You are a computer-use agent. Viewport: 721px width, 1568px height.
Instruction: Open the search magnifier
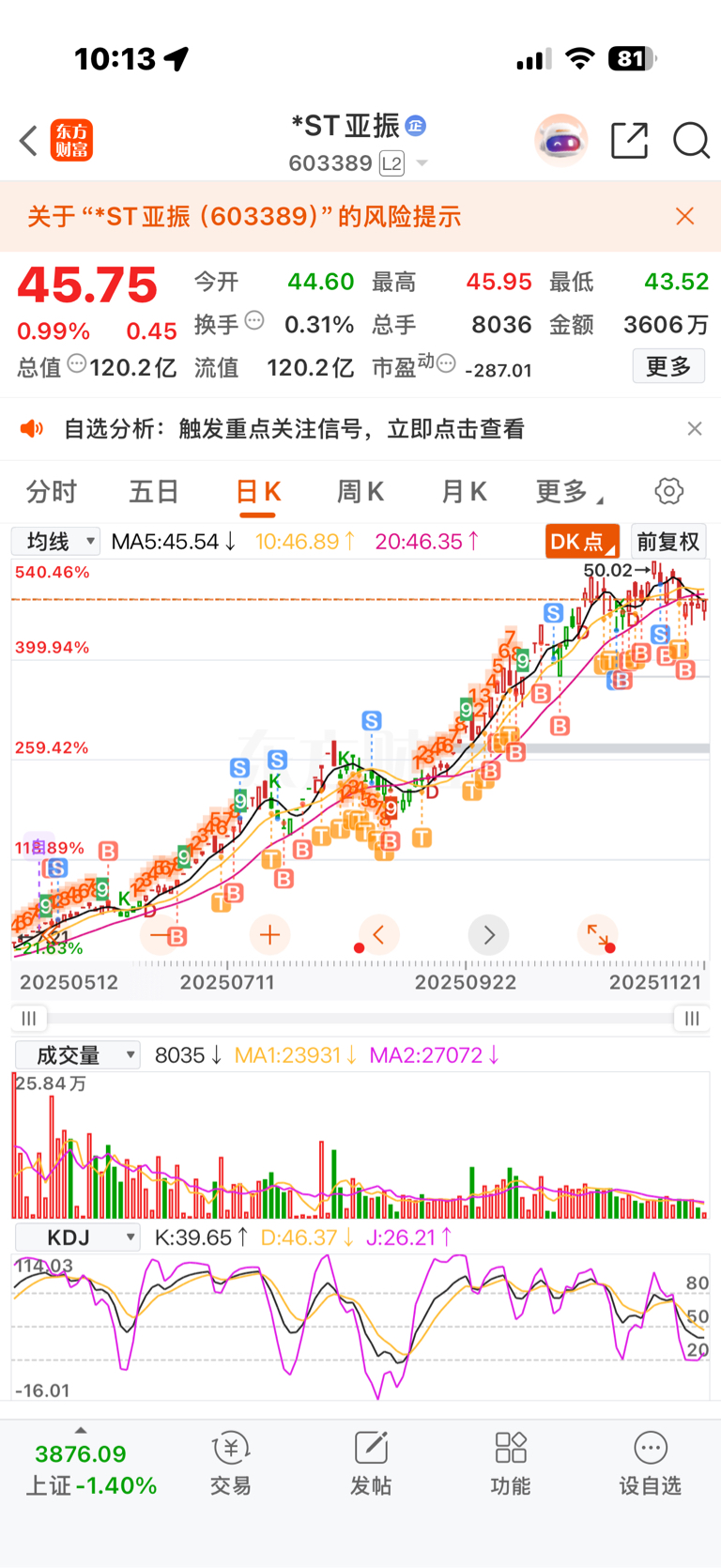(691, 141)
